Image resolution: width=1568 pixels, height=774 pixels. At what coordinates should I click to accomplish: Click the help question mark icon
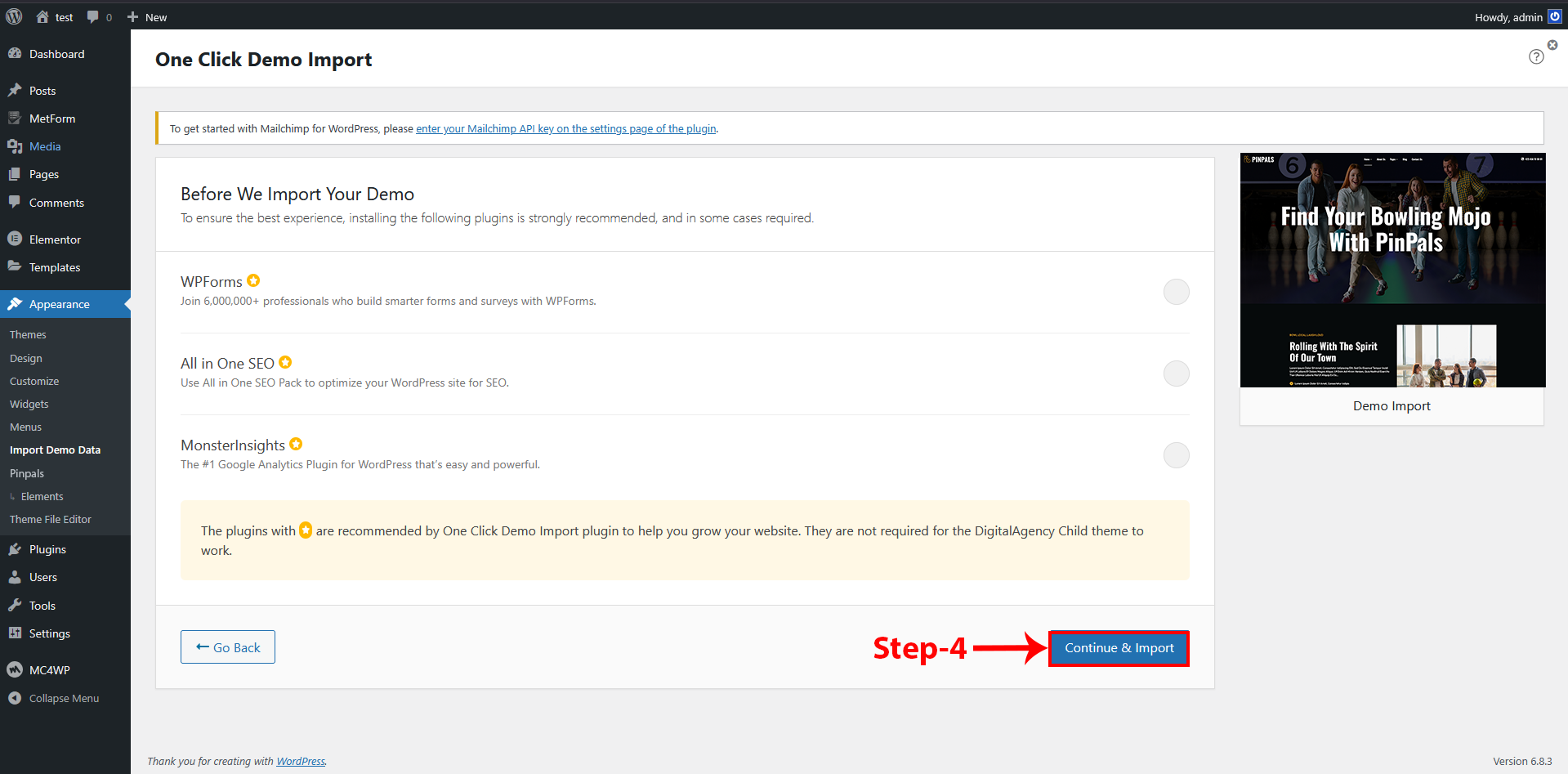1536,56
